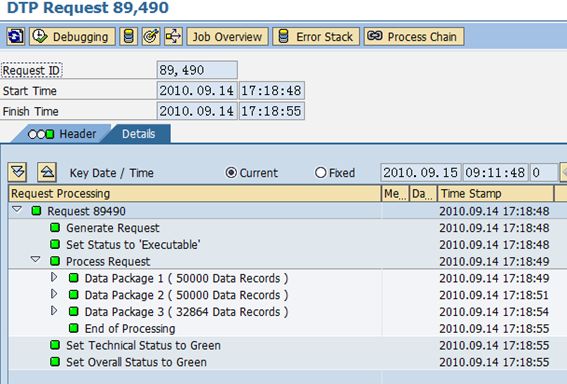Open the Debugging button

point(72,37)
